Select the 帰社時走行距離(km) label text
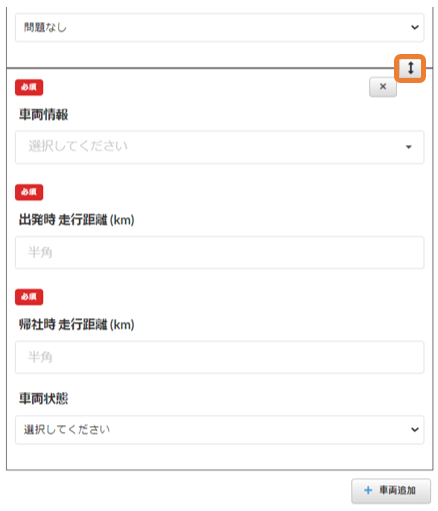 coord(77,324)
